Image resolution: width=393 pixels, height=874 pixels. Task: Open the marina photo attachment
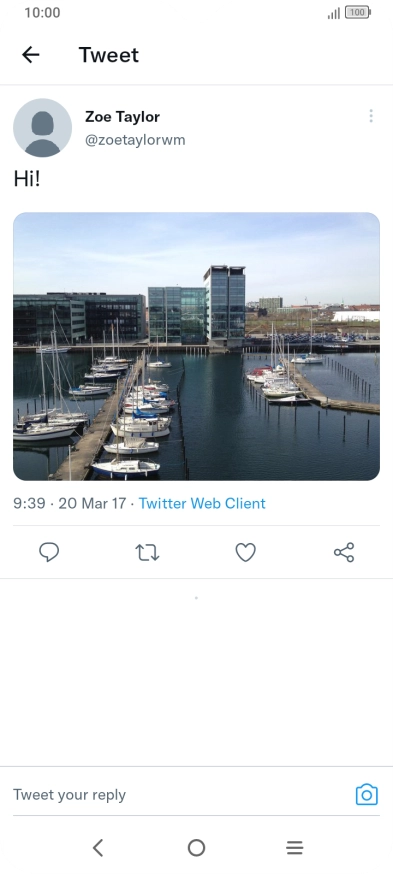pyautogui.click(x=196, y=346)
